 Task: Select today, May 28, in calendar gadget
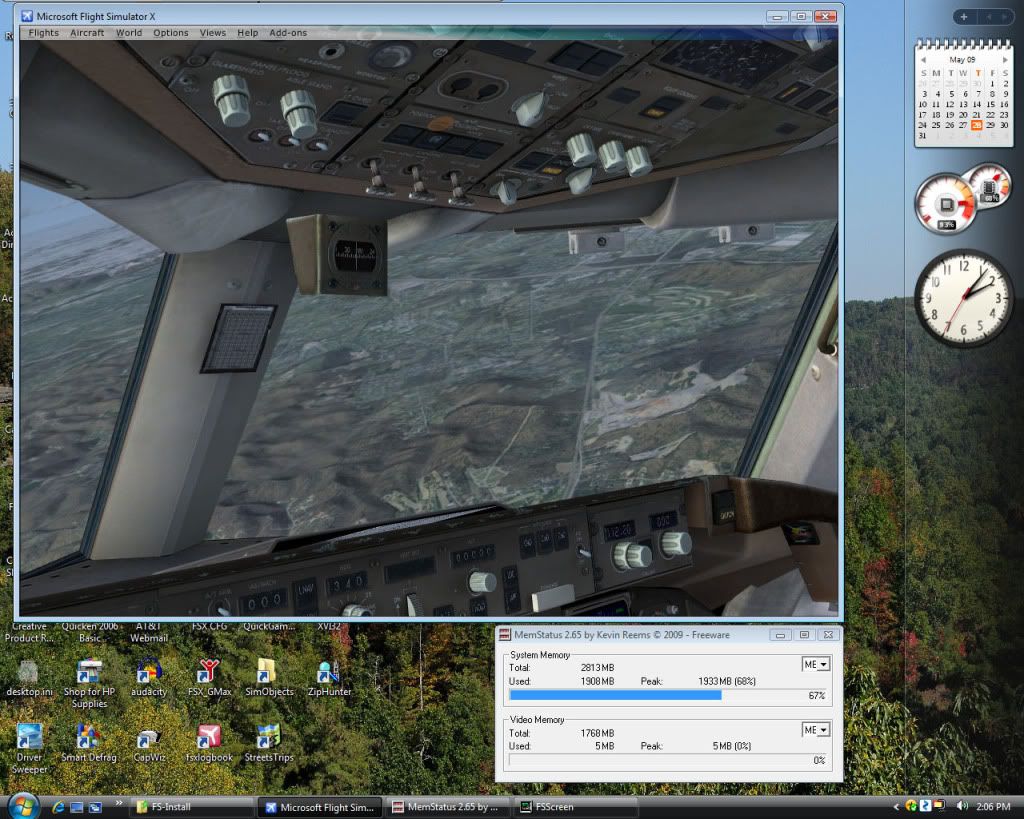coord(976,125)
